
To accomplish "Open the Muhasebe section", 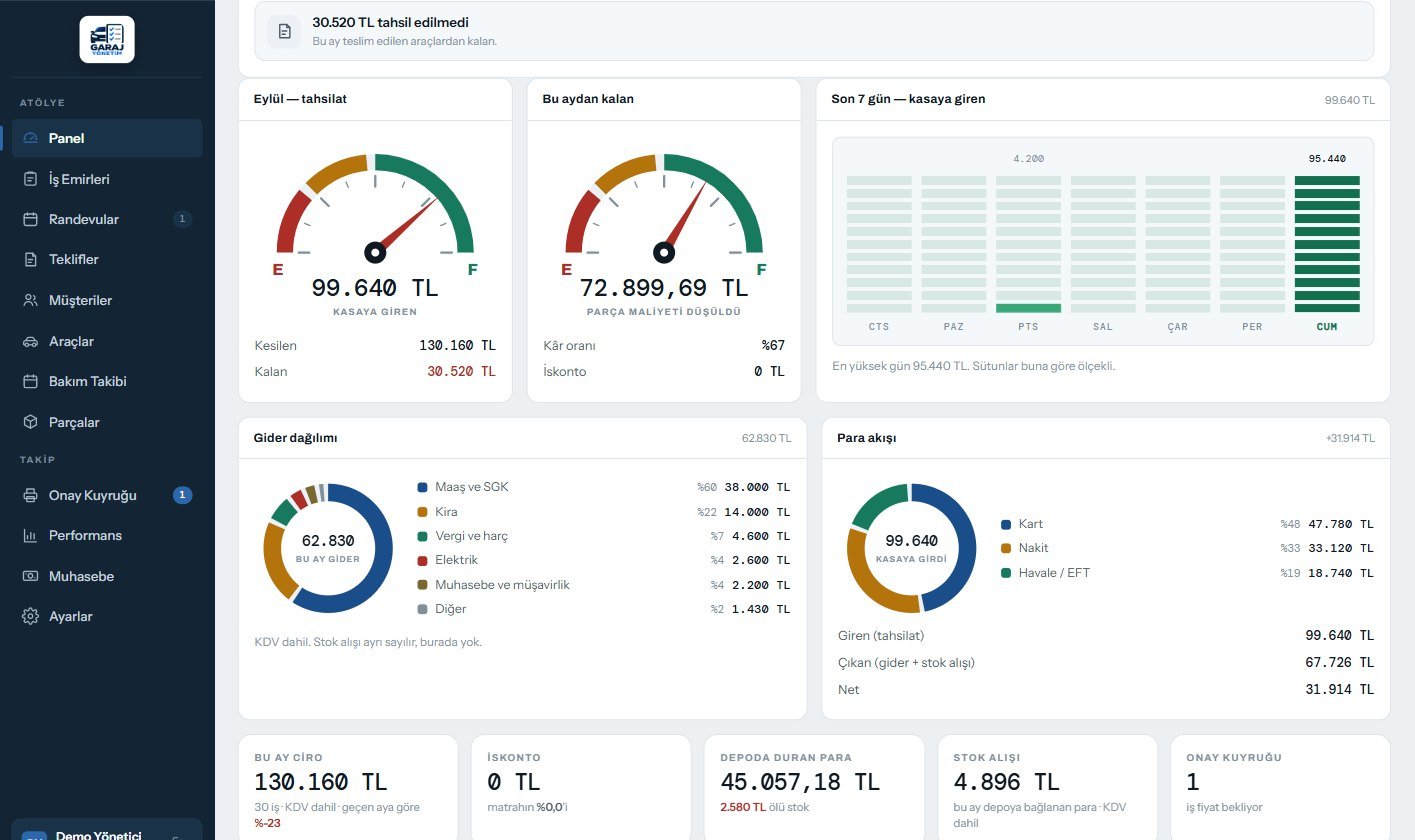I will coord(107,576).
